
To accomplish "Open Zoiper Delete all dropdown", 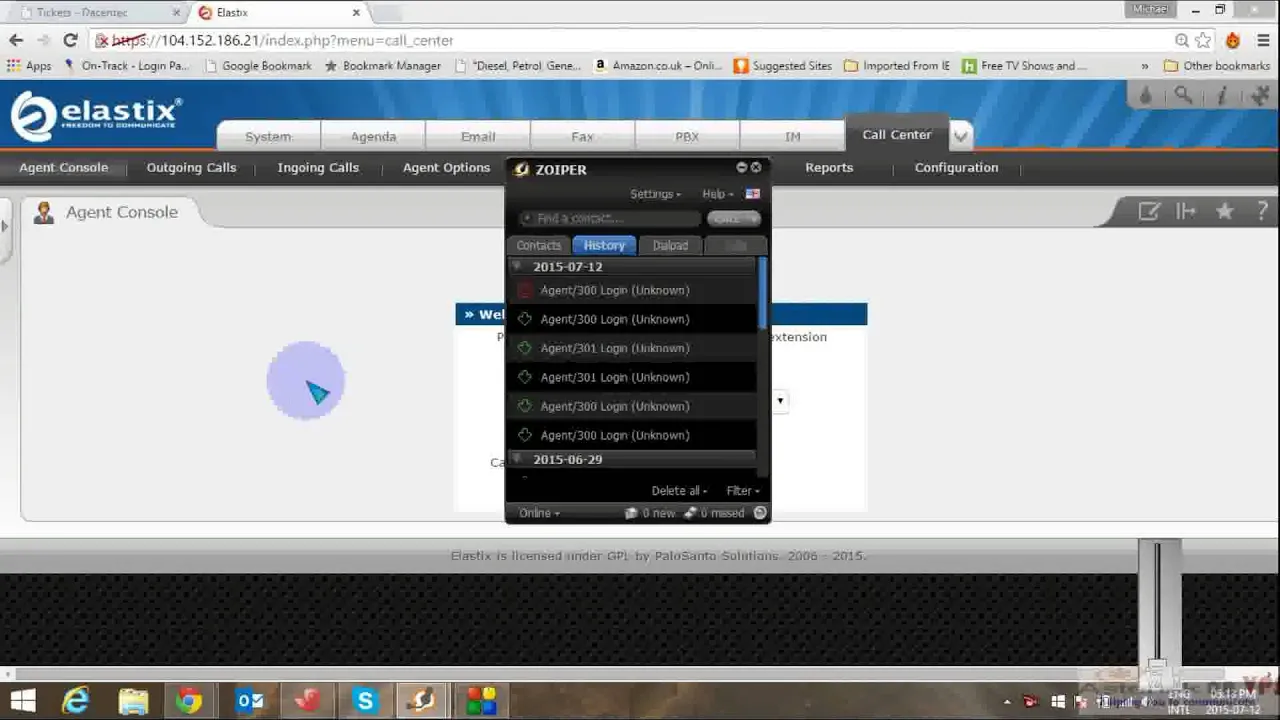I will 679,491.
